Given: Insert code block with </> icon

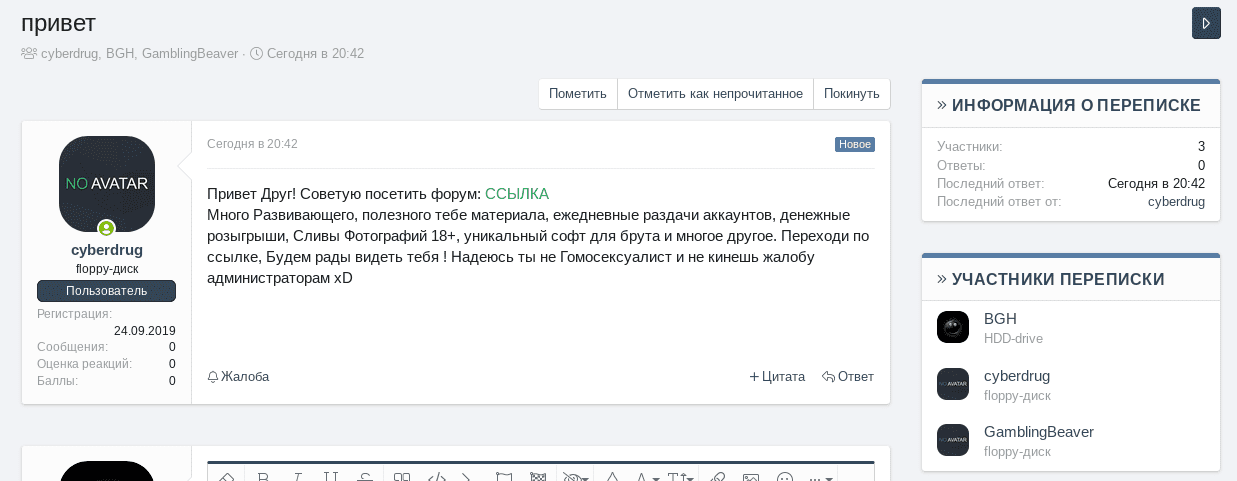Looking at the screenshot, I should (x=436, y=476).
